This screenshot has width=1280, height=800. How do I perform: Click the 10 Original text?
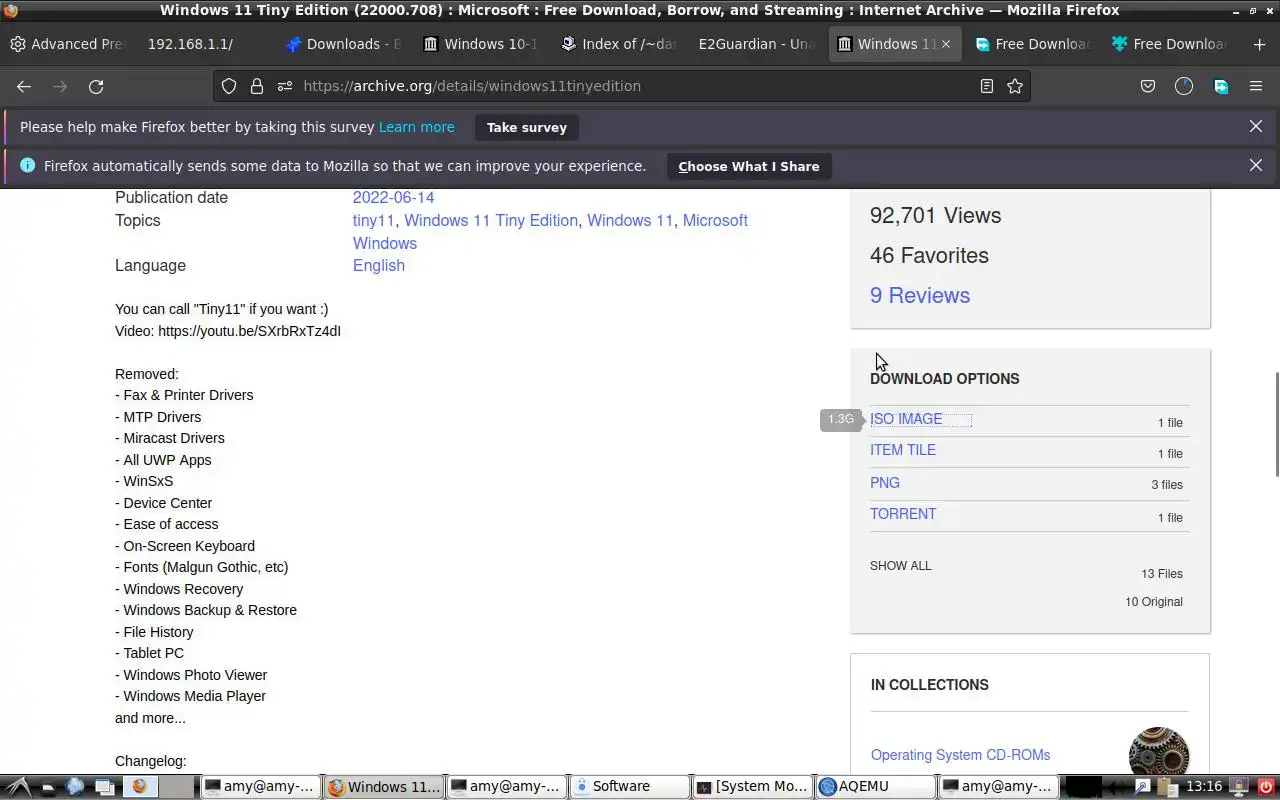tap(1154, 602)
